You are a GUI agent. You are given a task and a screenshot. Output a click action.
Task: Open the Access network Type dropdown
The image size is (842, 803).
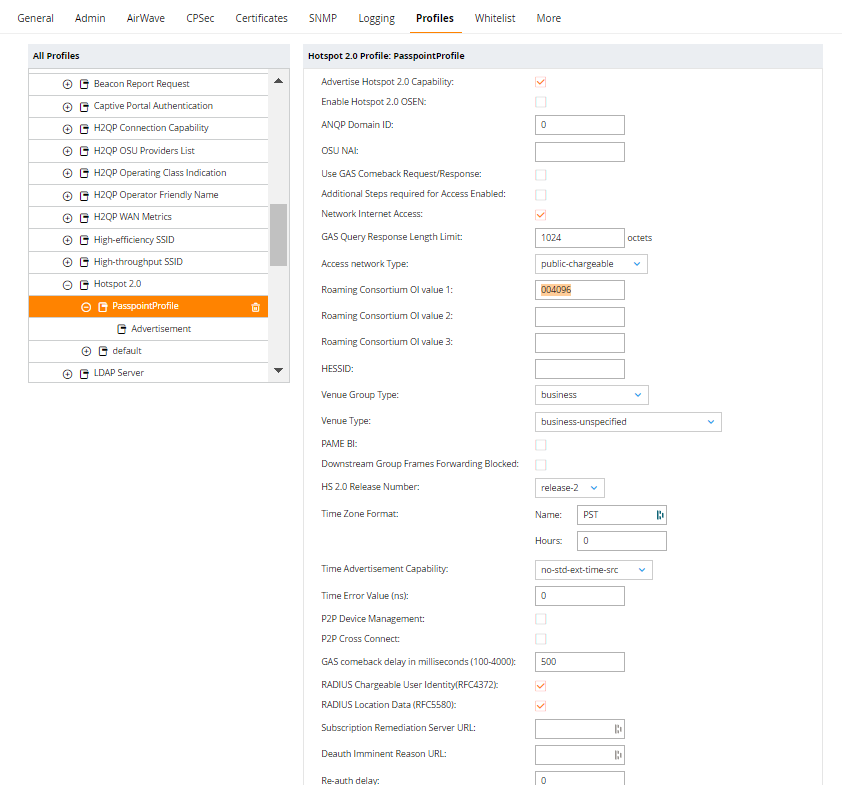point(591,264)
